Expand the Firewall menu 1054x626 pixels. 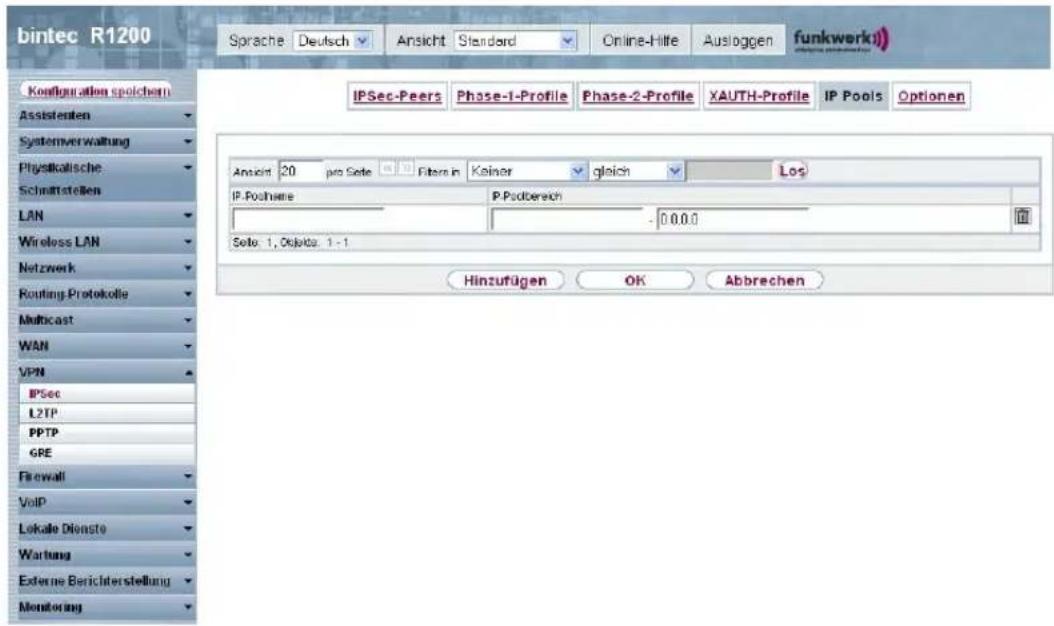(106, 477)
